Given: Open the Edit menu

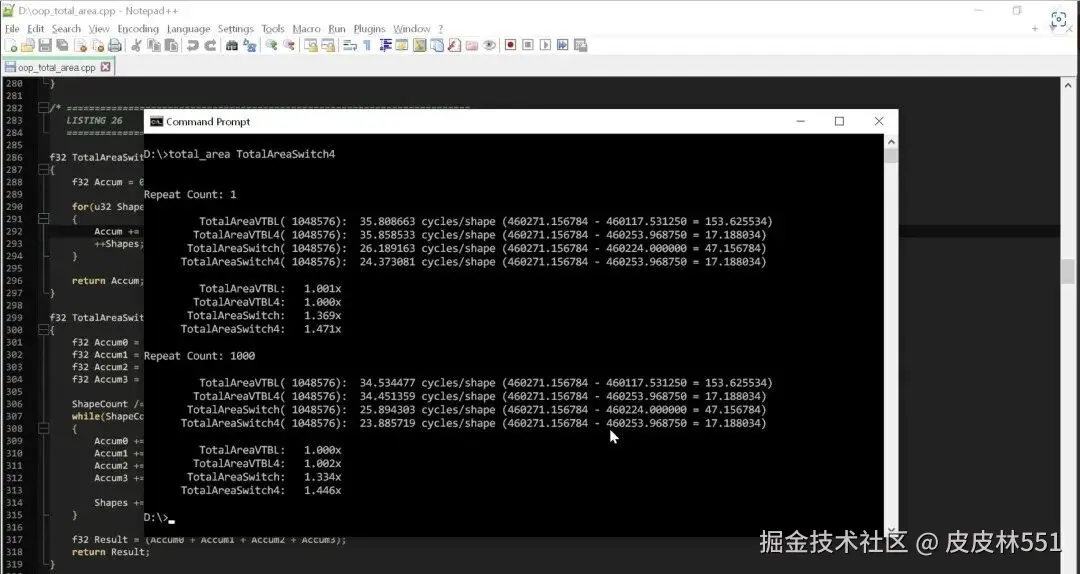Looking at the screenshot, I should click(36, 29).
